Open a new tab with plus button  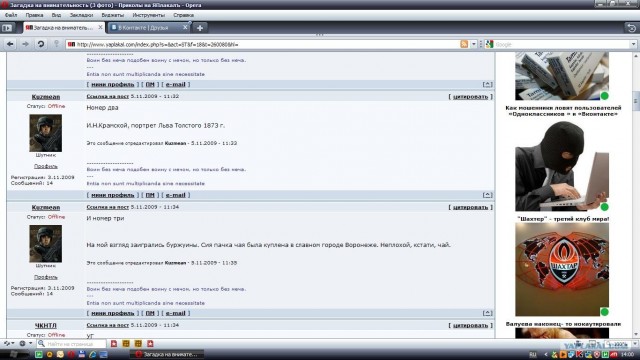[x=200, y=28]
